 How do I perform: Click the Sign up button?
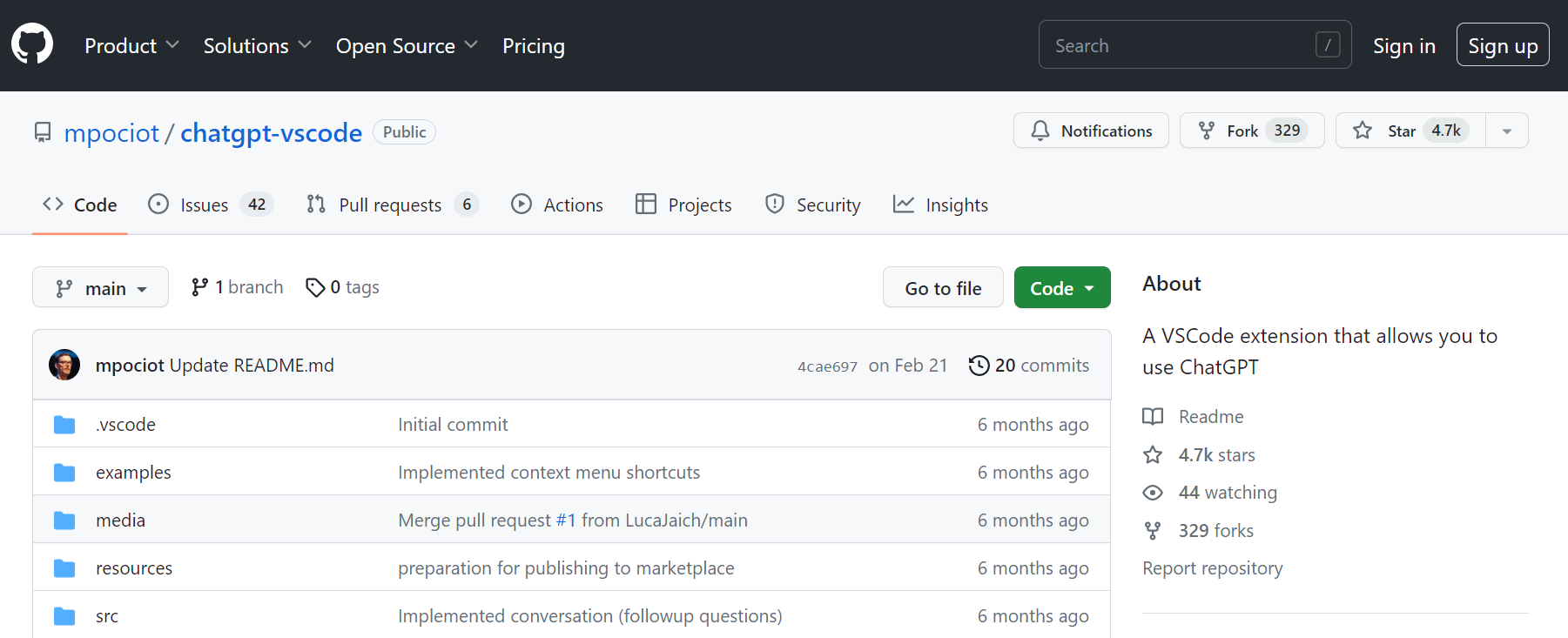pos(1503,45)
